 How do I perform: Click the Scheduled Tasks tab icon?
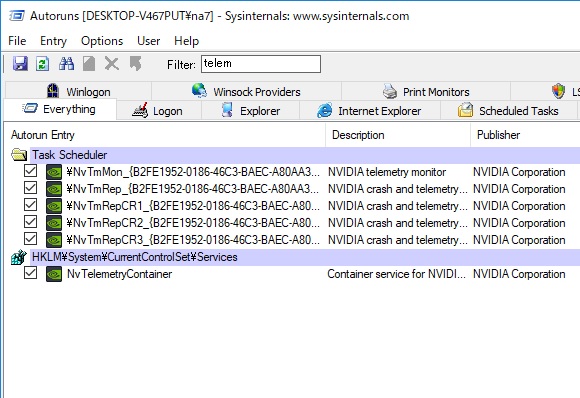[465, 110]
